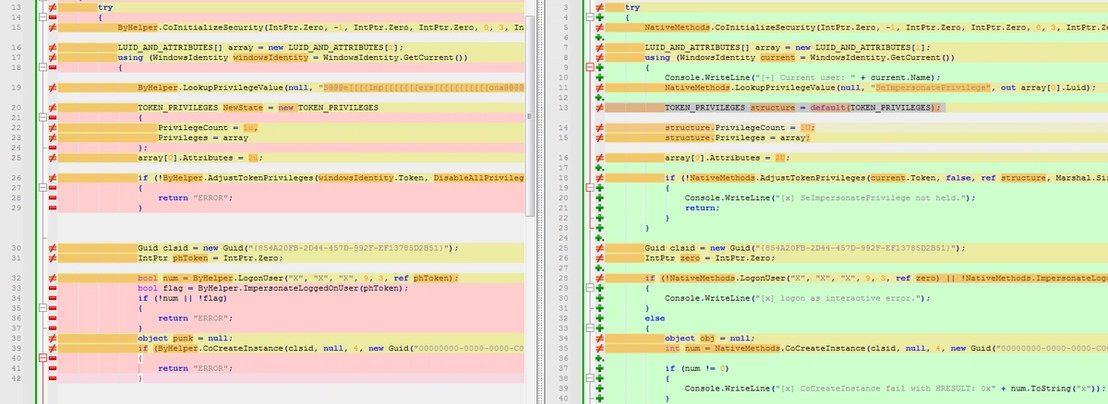Screen dimensions: 1108x404
Task: Click the not-equal marker on right line 8
Action: point(600,57)
